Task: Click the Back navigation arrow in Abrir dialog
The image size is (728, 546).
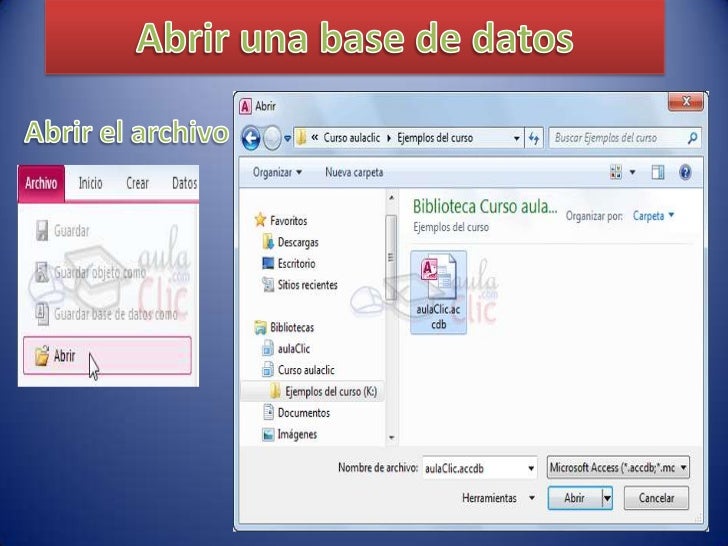Action: 251,138
